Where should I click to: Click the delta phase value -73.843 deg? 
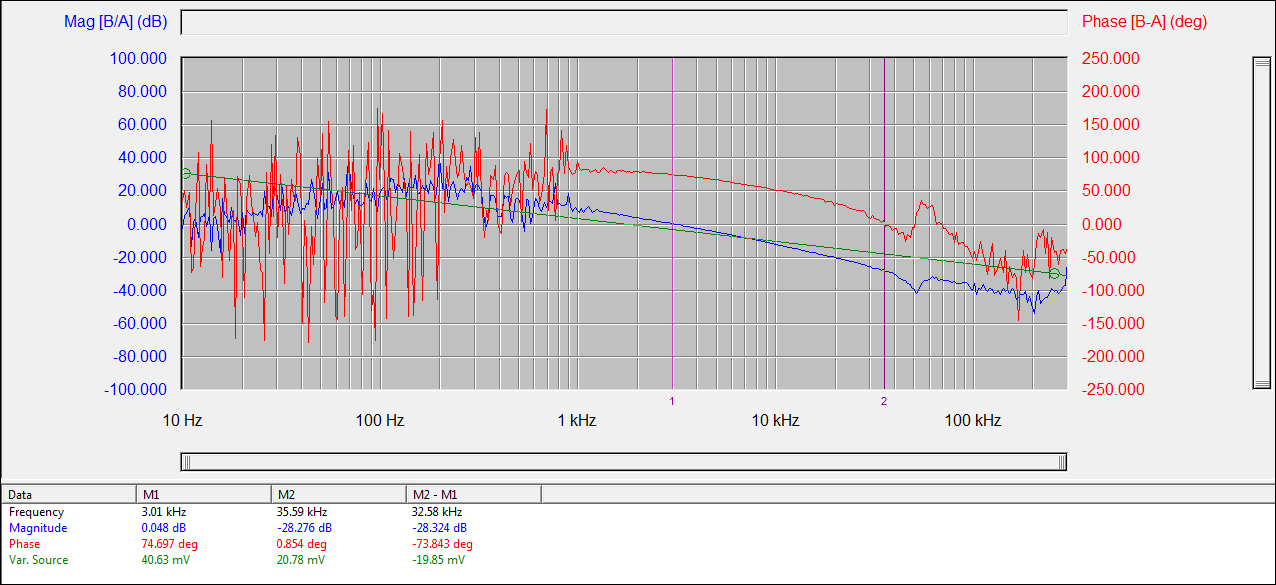442,544
